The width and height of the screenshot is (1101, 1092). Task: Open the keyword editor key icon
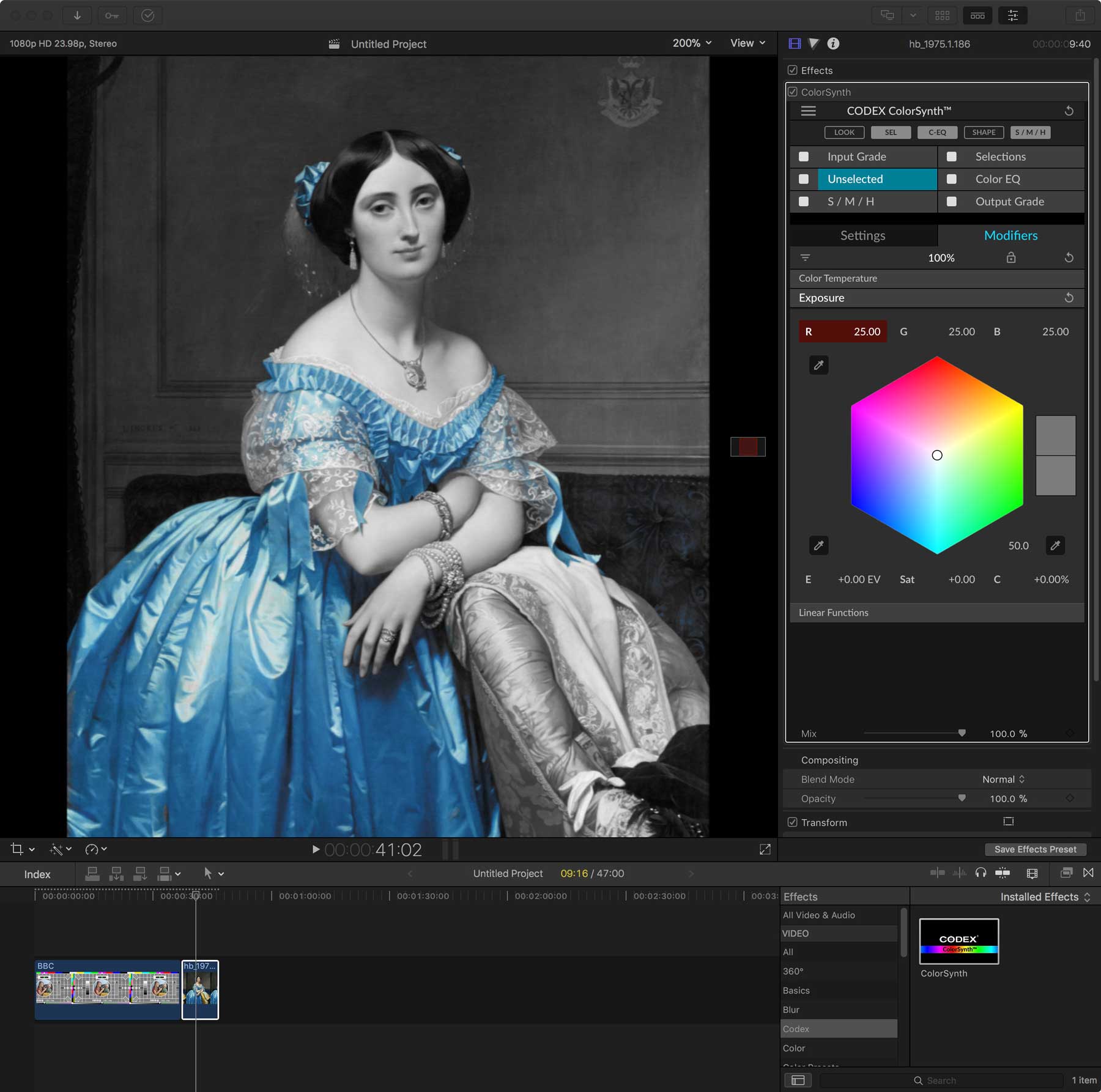coord(112,15)
